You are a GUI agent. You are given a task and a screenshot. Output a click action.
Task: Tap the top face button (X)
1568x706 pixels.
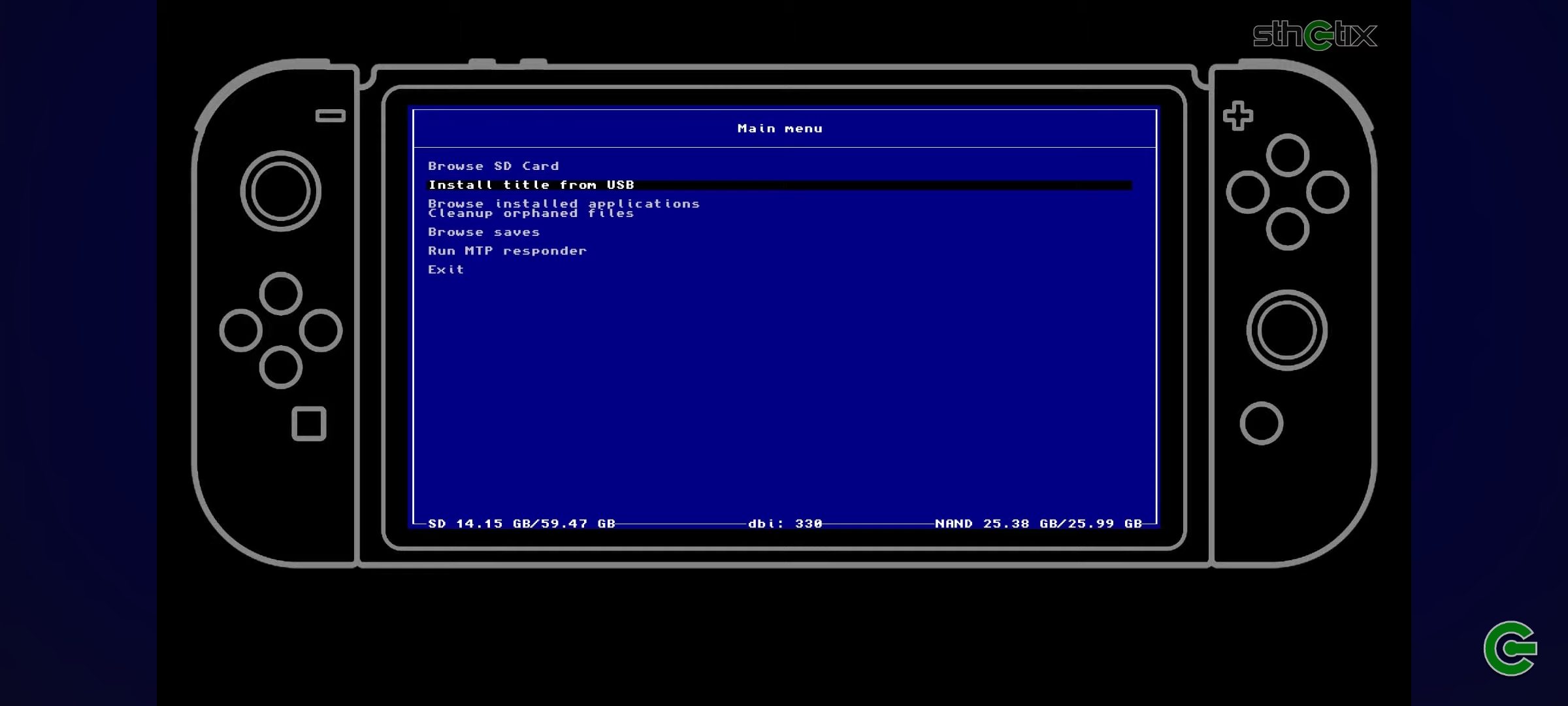point(1287,156)
